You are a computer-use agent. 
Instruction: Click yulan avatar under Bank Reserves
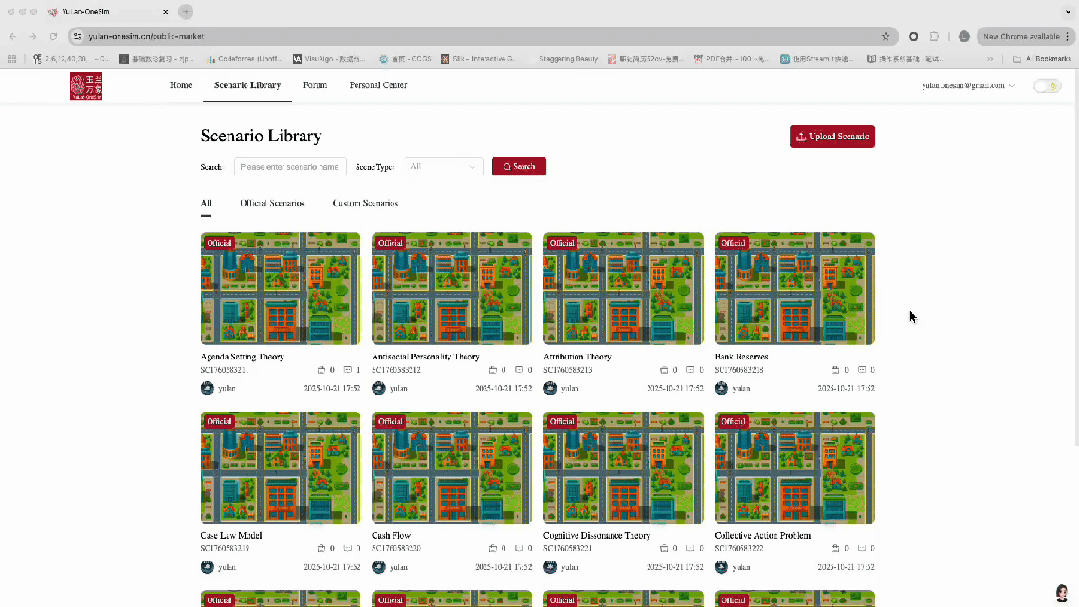tap(721, 388)
